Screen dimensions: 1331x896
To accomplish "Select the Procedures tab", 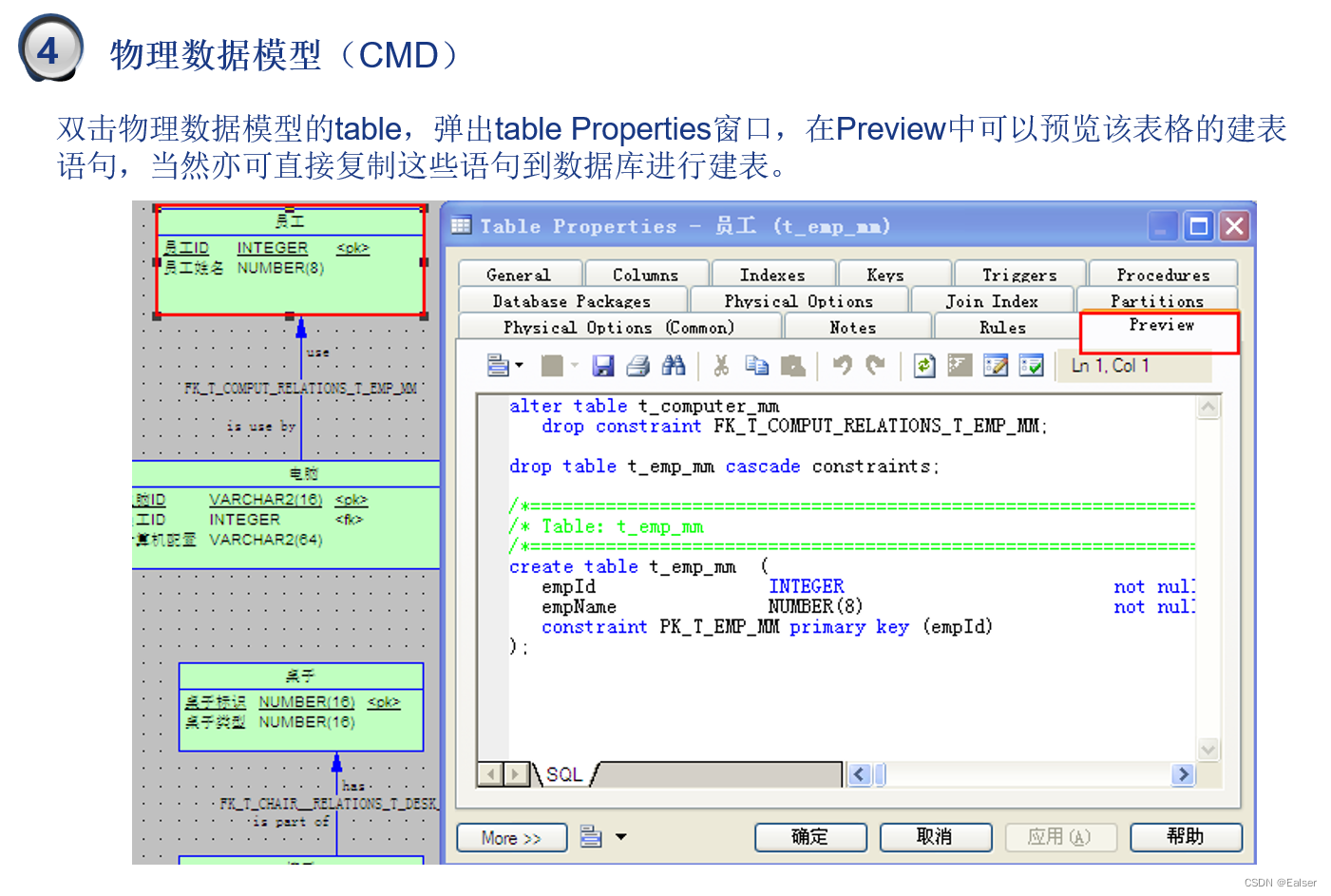I will click(1163, 275).
